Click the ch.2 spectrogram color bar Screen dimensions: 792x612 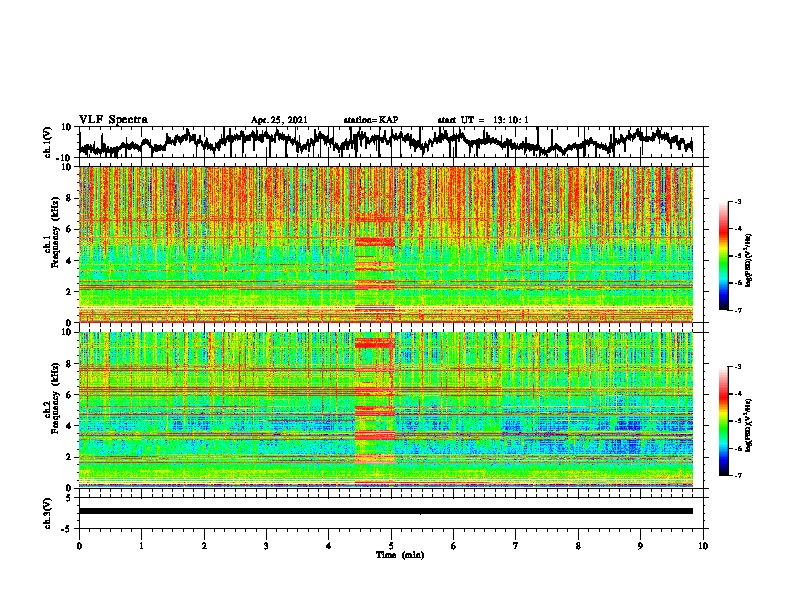coord(723,421)
